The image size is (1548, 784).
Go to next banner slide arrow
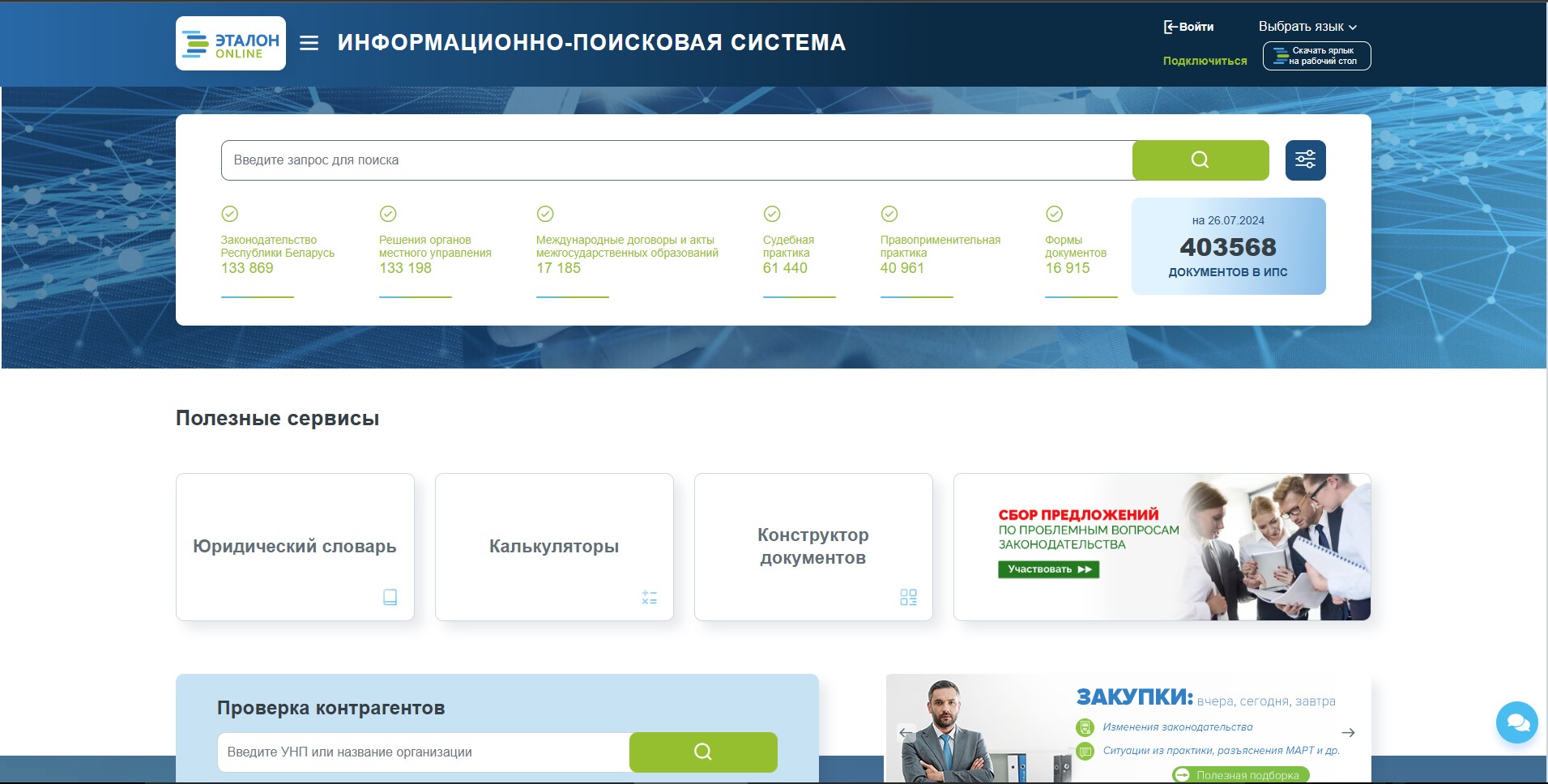pos(1348,733)
